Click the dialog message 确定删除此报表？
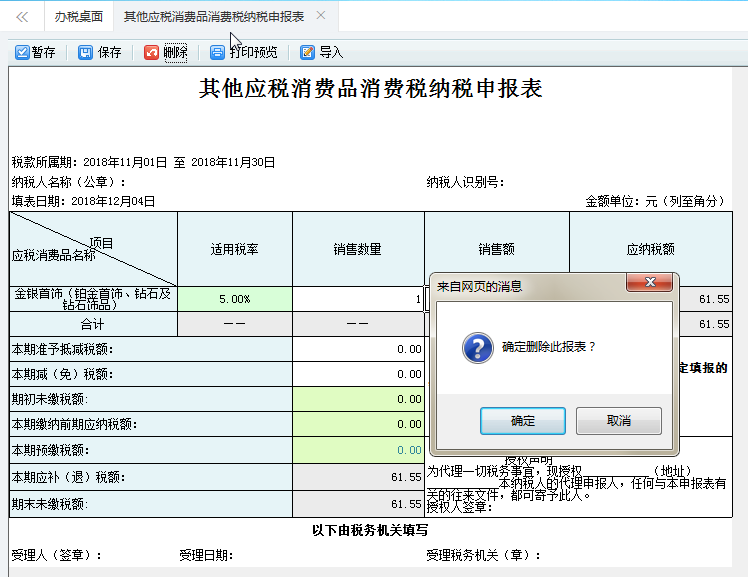This screenshot has height=577, width=748. click(549, 347)
